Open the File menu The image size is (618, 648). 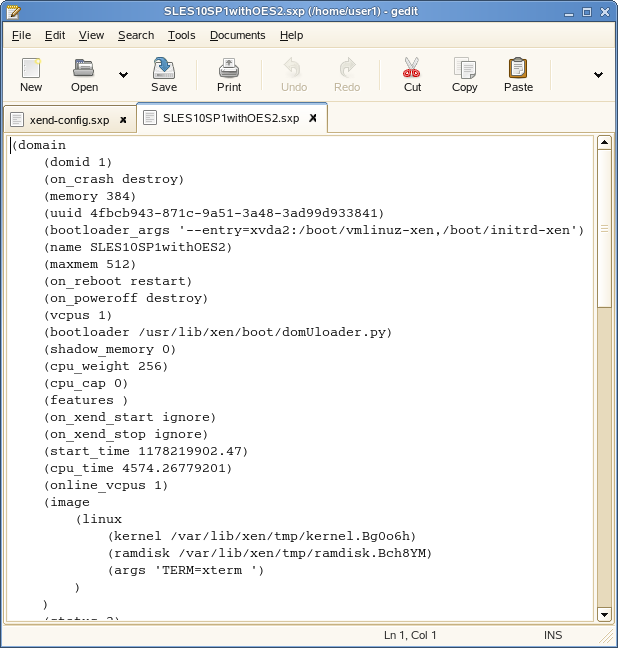tap(21, 36)
